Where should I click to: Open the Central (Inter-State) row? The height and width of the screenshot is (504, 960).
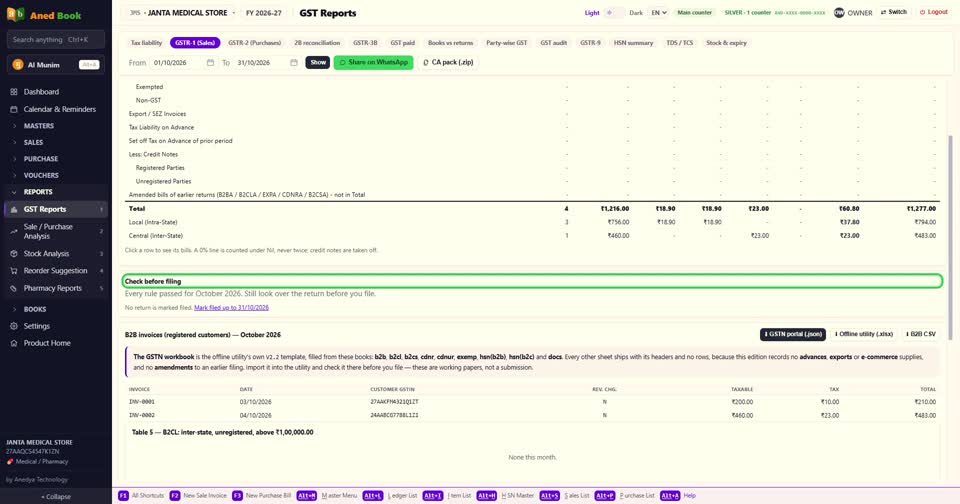[x=532, y=236]
